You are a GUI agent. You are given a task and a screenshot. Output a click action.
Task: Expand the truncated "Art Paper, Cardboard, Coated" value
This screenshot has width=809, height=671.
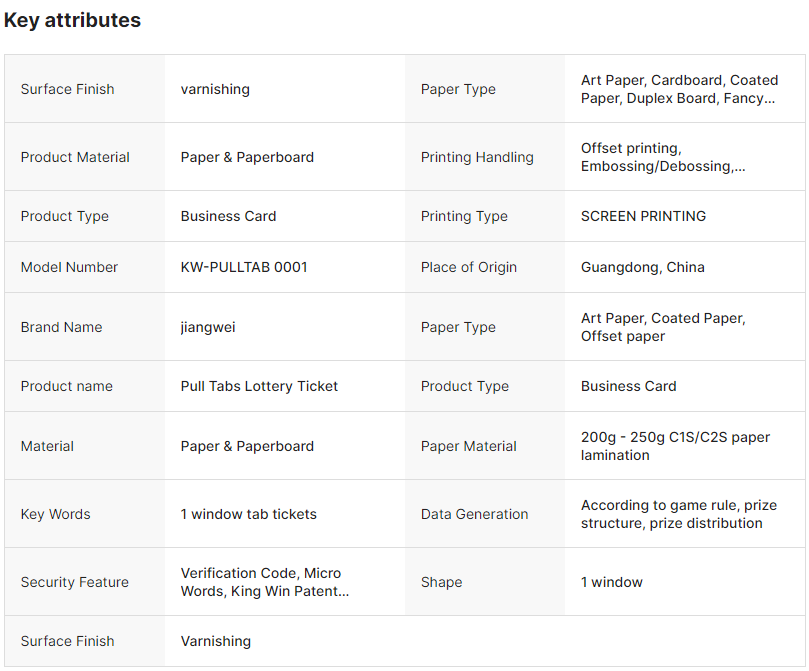click(x=678, y=89)
